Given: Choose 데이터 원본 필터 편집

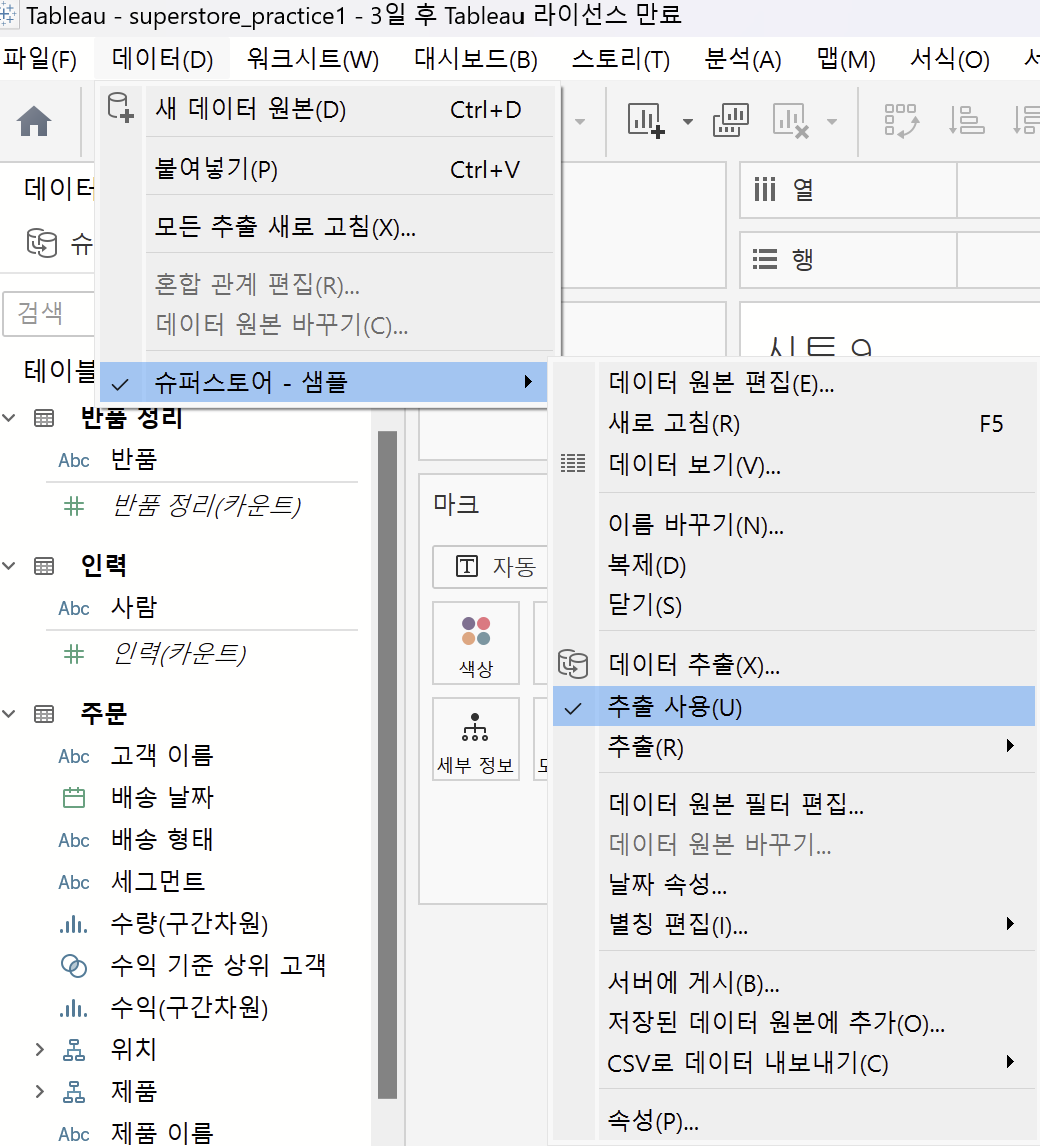Looking at the screenshot, I should click(x=794, y=805).
